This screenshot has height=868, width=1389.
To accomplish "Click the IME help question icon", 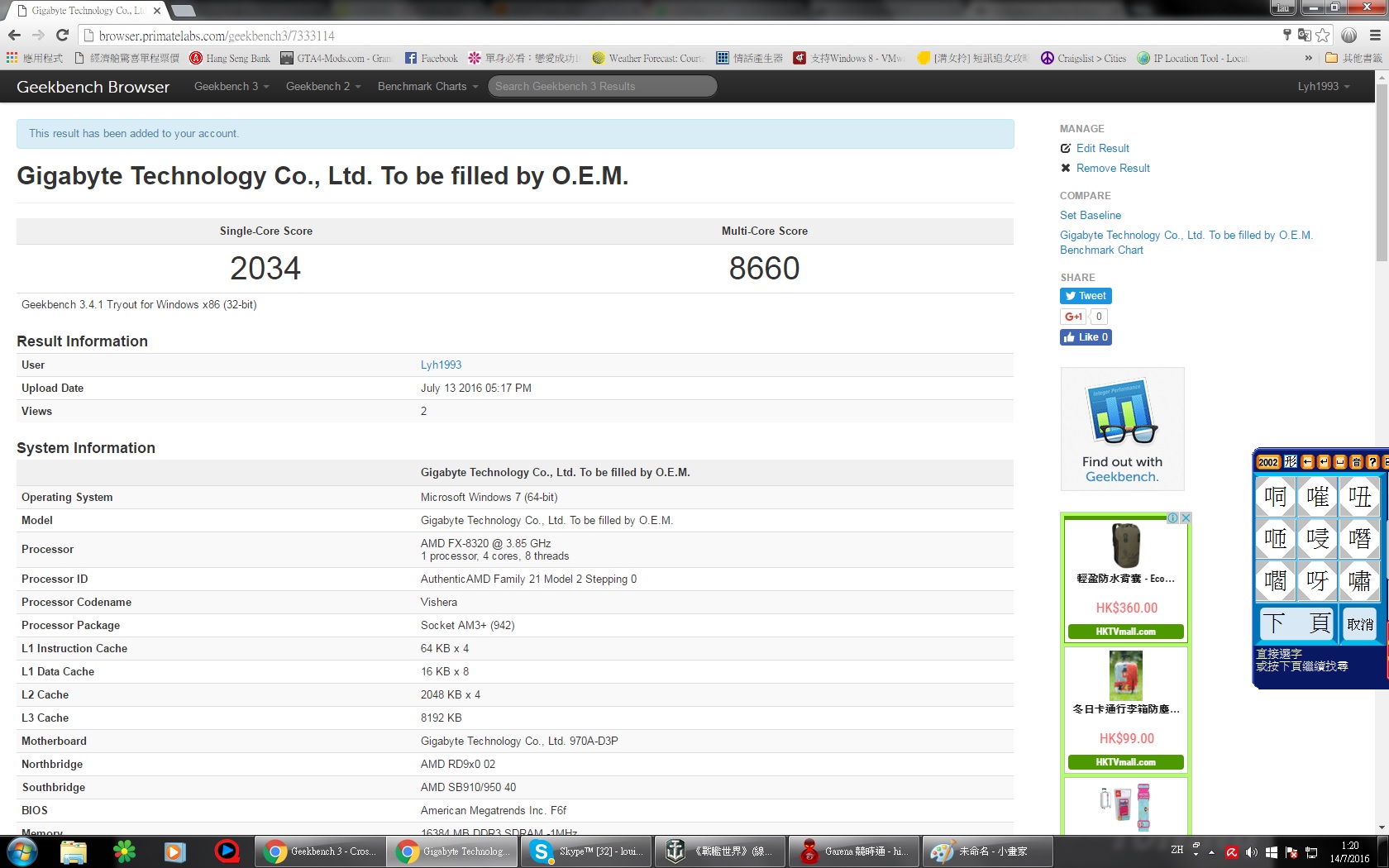I will [x=1373, y=462].
